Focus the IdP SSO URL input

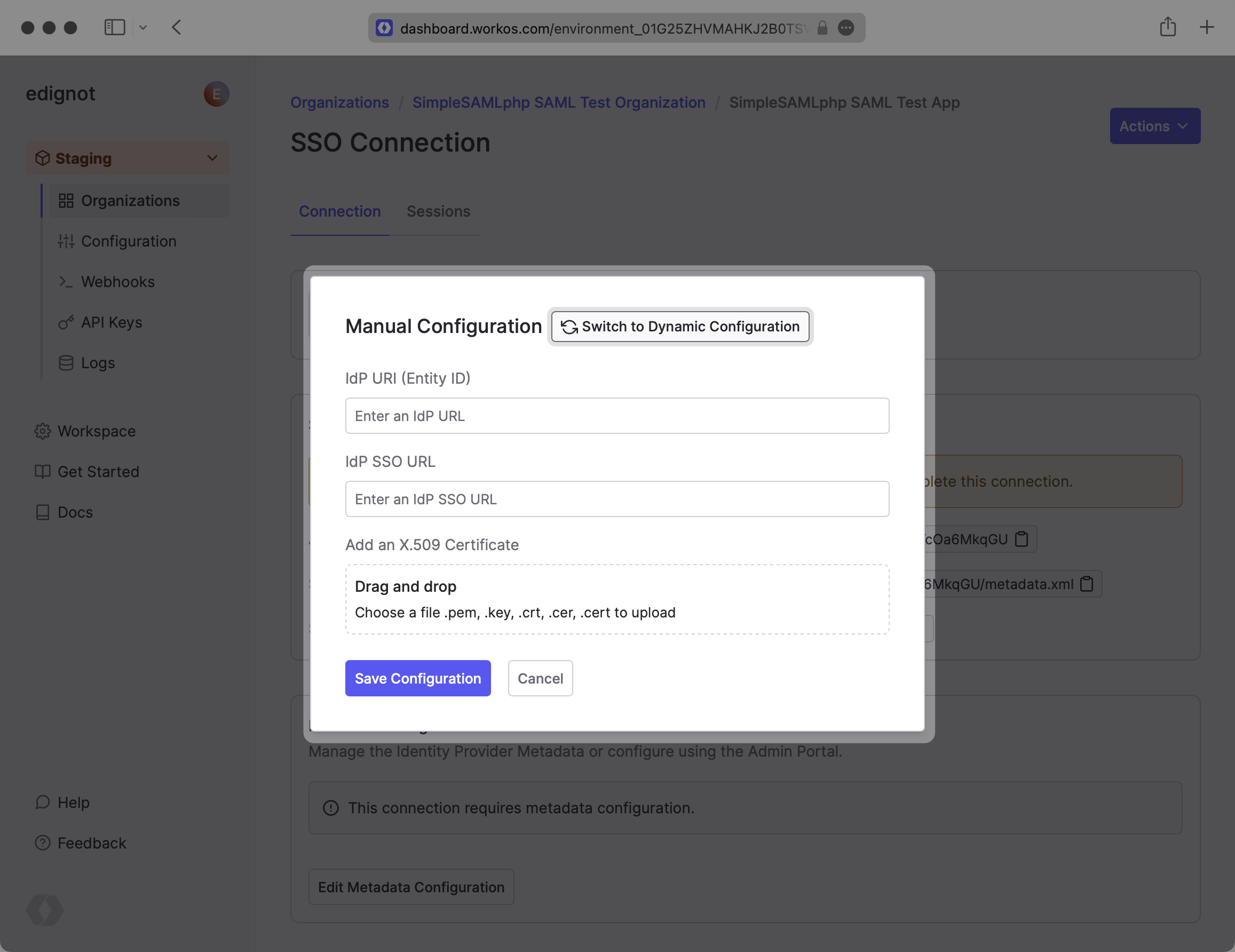[x=617, y=499]
